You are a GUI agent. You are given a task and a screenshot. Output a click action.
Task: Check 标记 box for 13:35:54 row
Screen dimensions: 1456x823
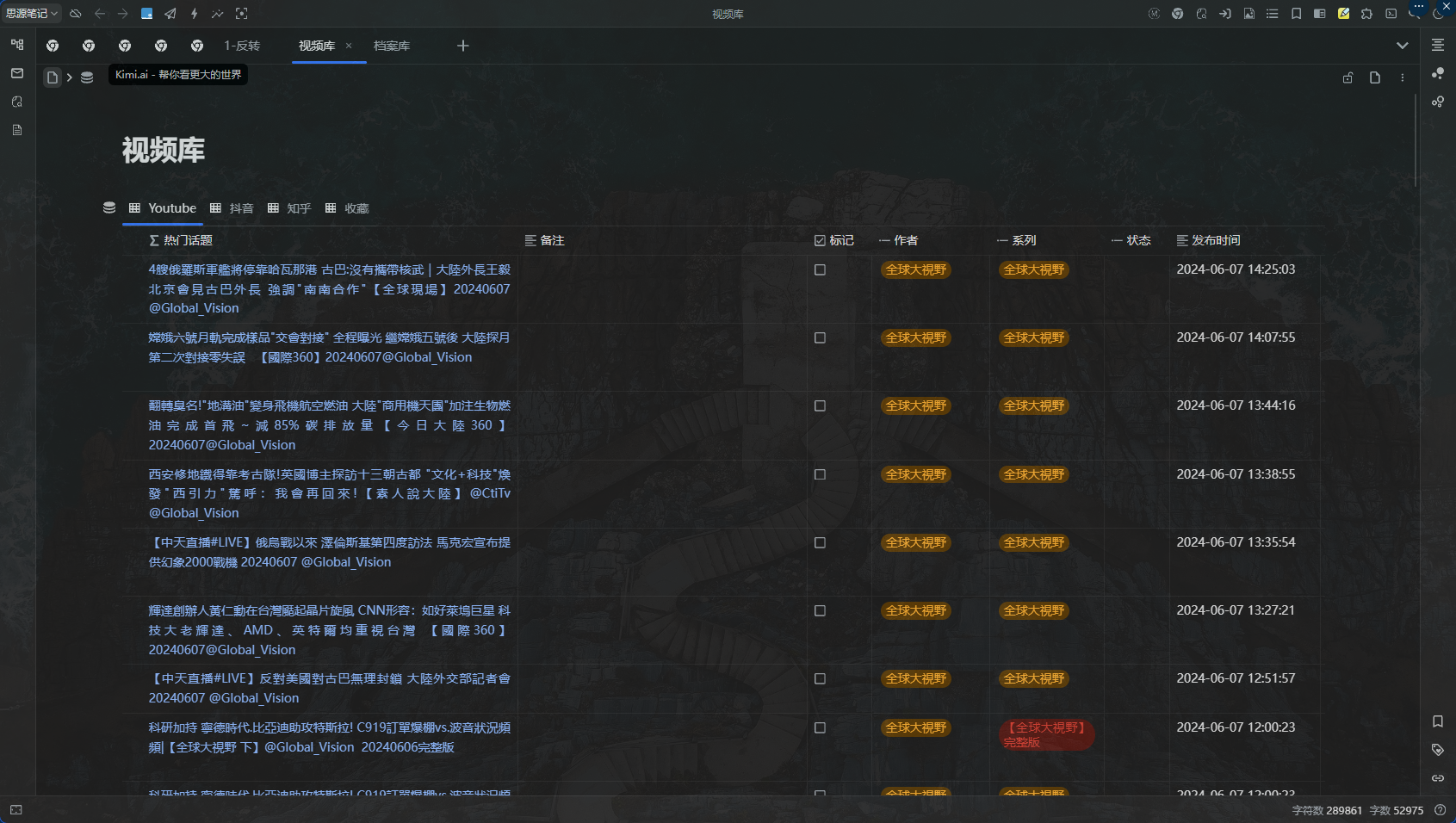pos(820,542)
